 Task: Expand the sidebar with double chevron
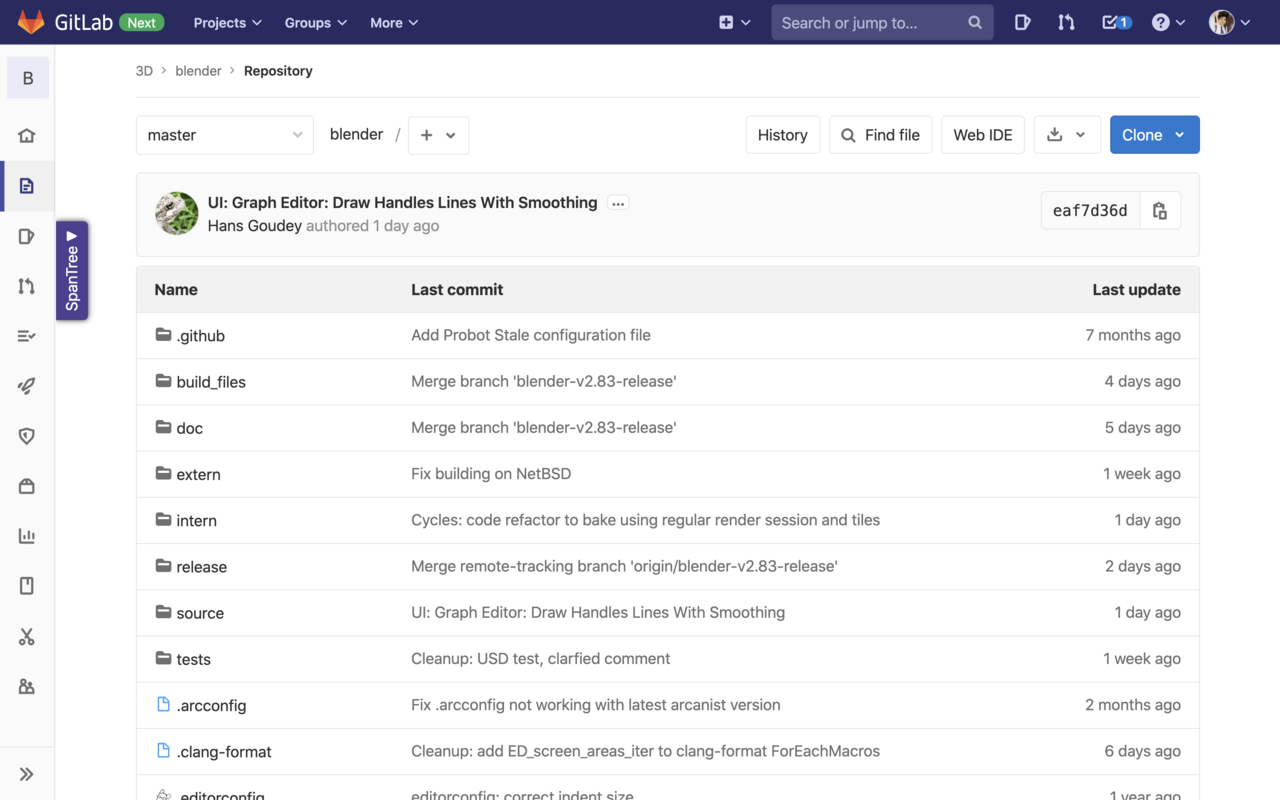click(27, 774)
